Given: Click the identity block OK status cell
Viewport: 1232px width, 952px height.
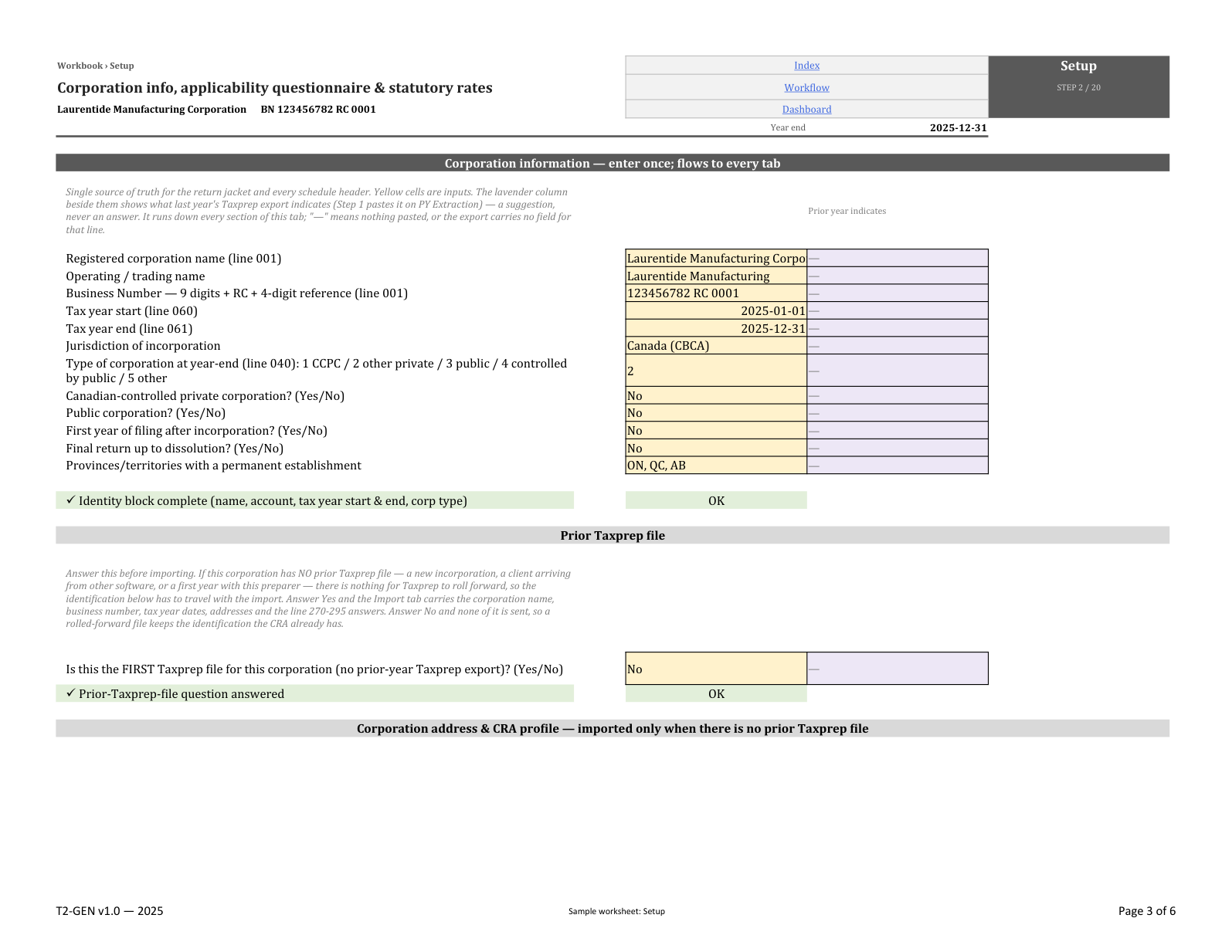Looking at the screenshot, I should pos(716,500).
